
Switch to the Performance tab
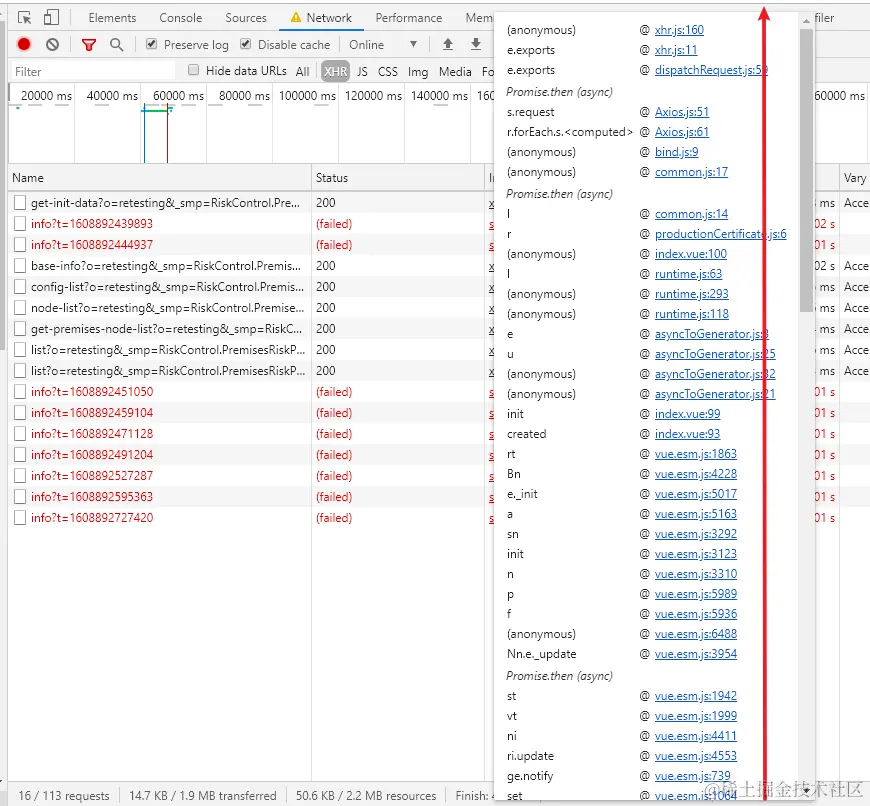pos(409,18)
